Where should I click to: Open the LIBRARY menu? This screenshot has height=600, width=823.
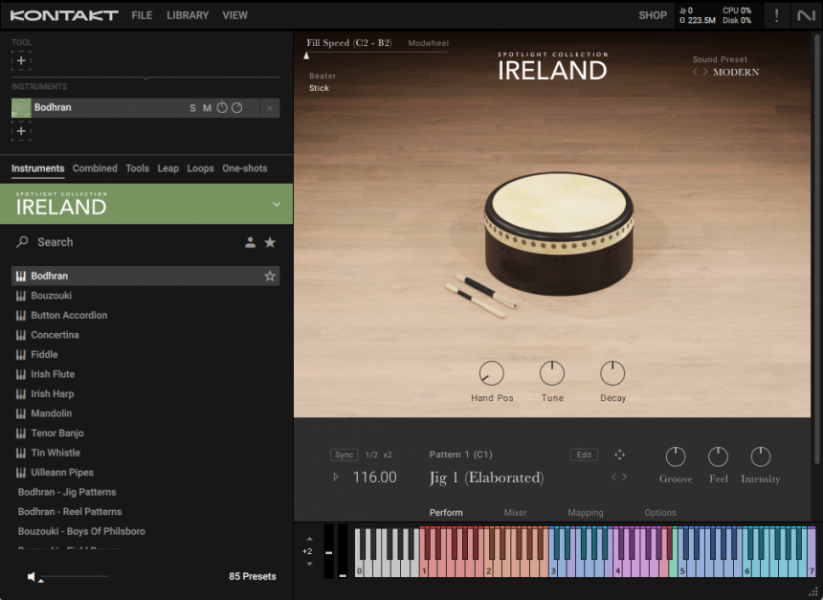[186, 15]
